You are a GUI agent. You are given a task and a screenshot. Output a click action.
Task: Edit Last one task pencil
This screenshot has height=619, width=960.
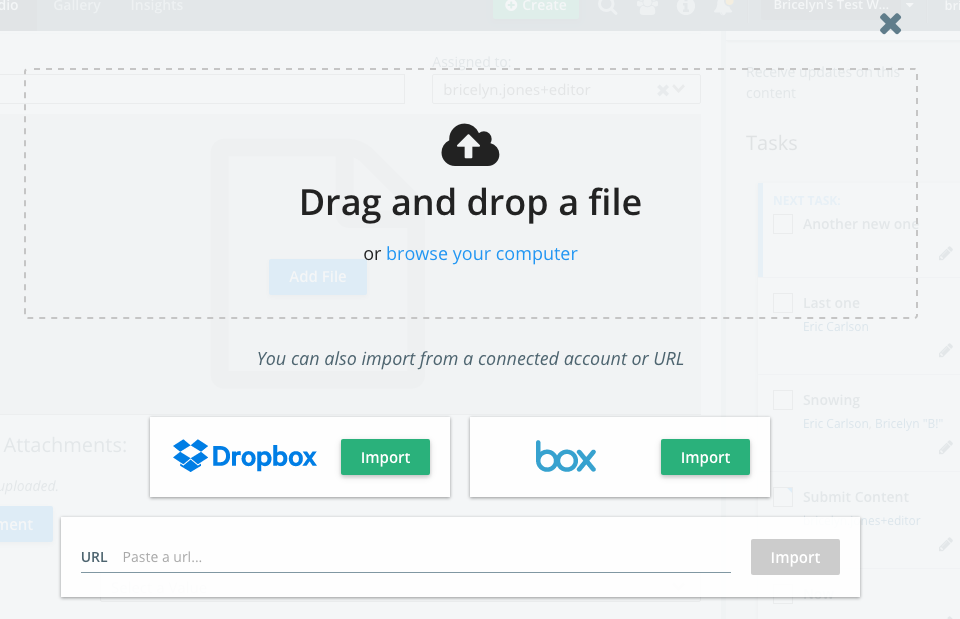click(x=946, y=350)
